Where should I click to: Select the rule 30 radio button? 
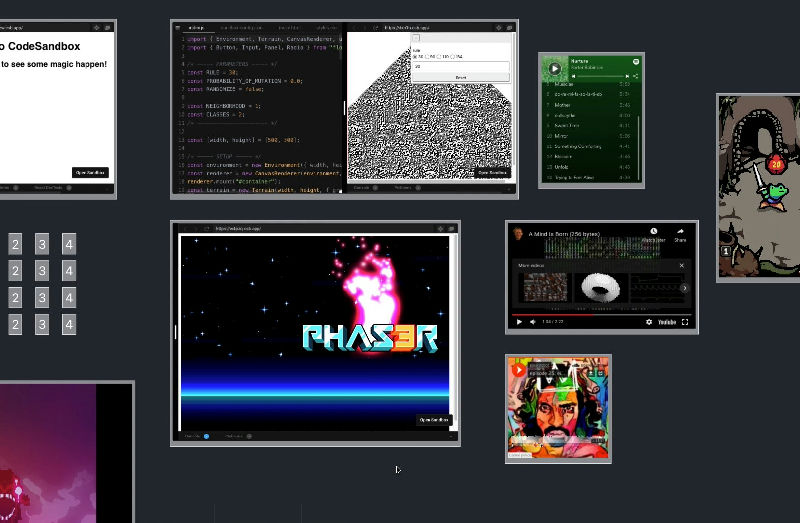coord(415,57)
